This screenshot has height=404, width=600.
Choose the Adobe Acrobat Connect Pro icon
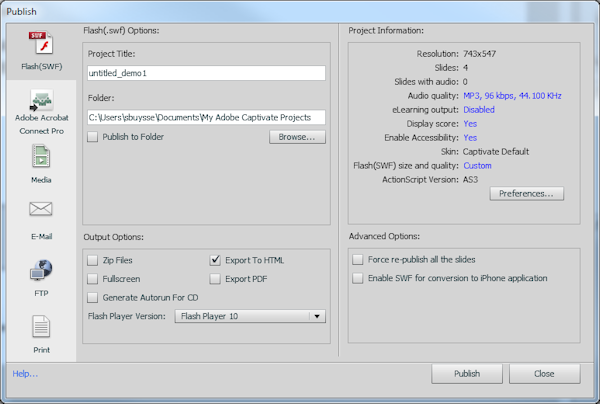(40, 100)
